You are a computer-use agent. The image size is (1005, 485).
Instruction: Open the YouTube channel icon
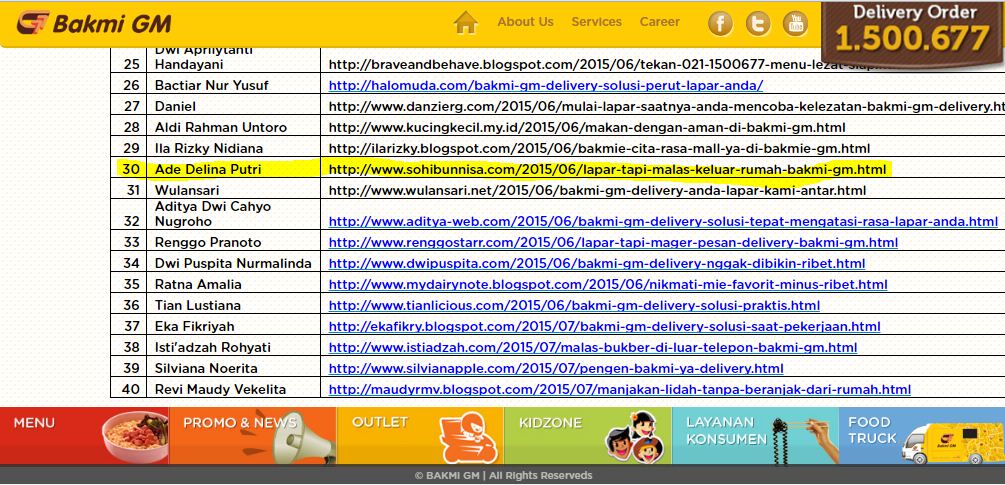[x=795, y=24]
